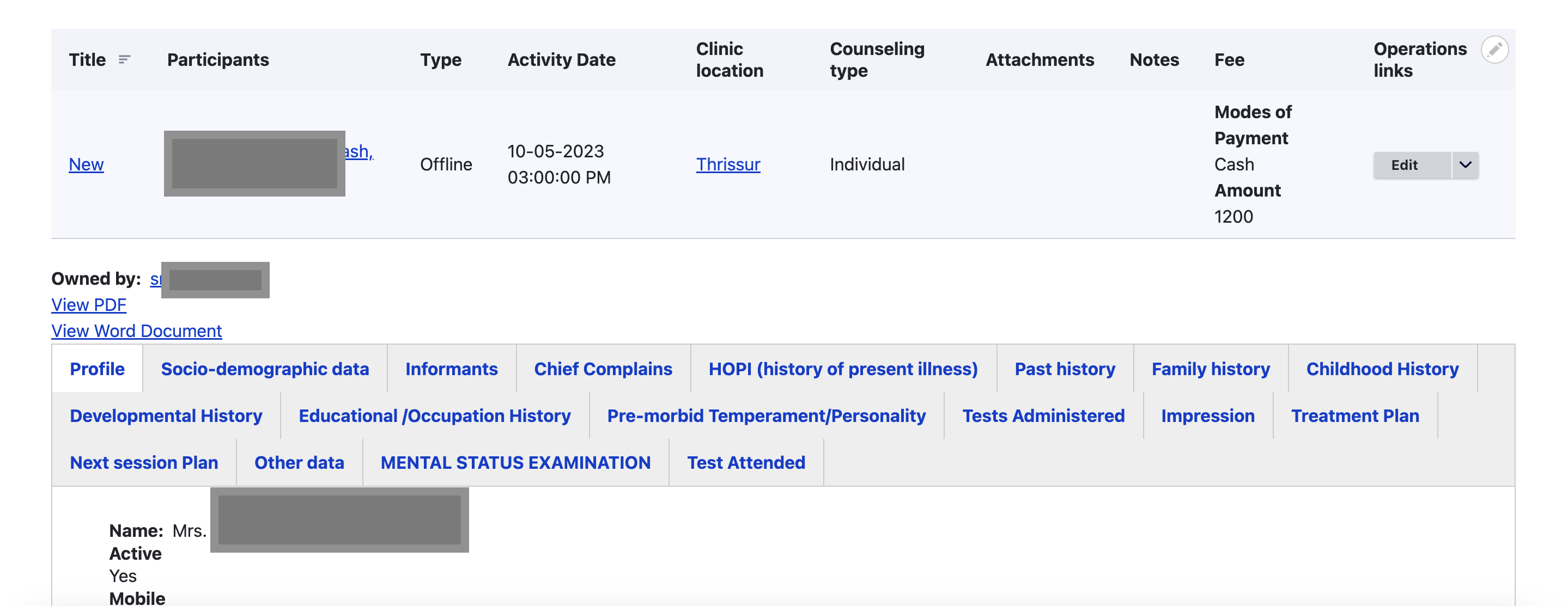
Task: Select the Socio-demographic data tab
Action: [x=265, y=369]
